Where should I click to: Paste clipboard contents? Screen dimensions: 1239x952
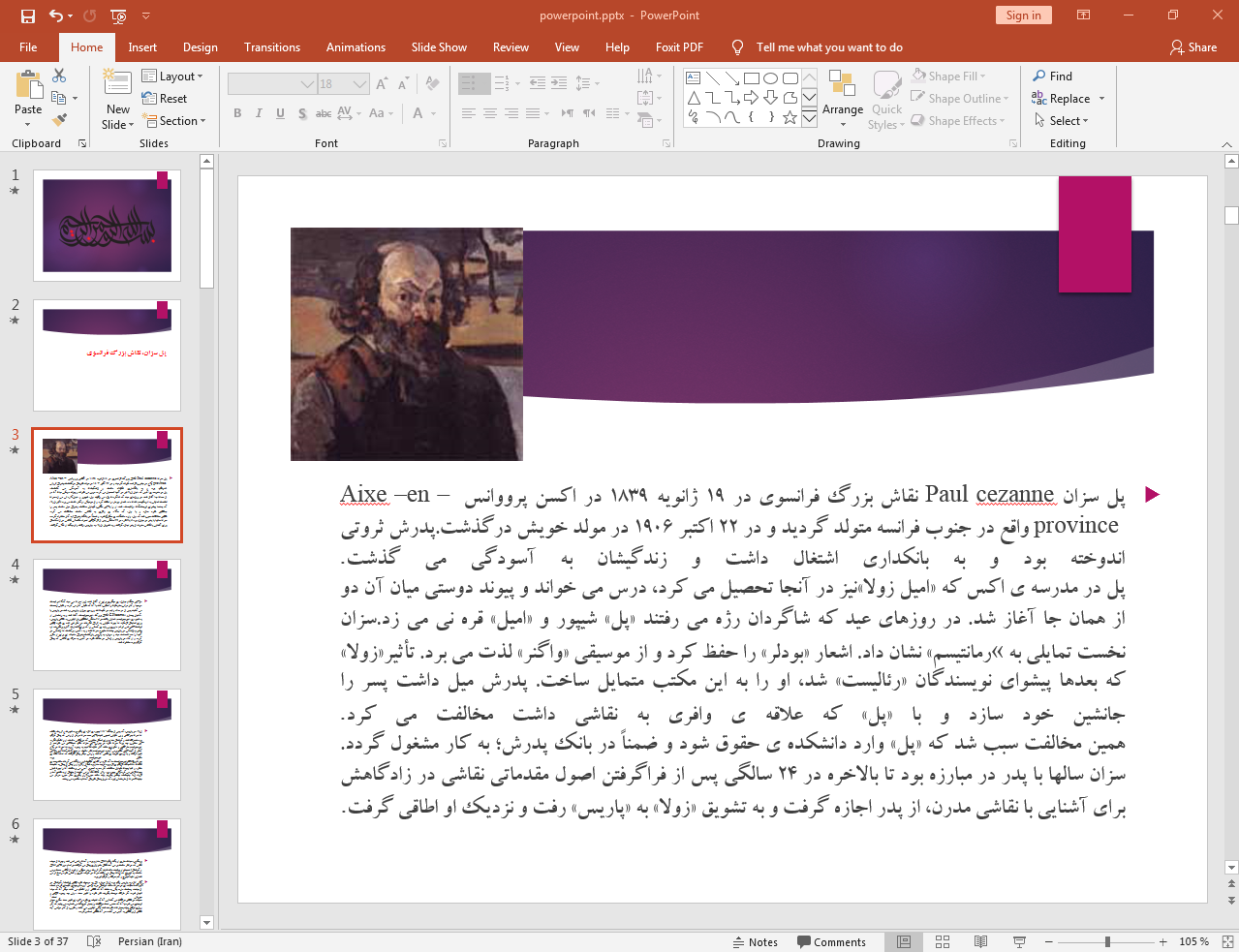[28, 98]
